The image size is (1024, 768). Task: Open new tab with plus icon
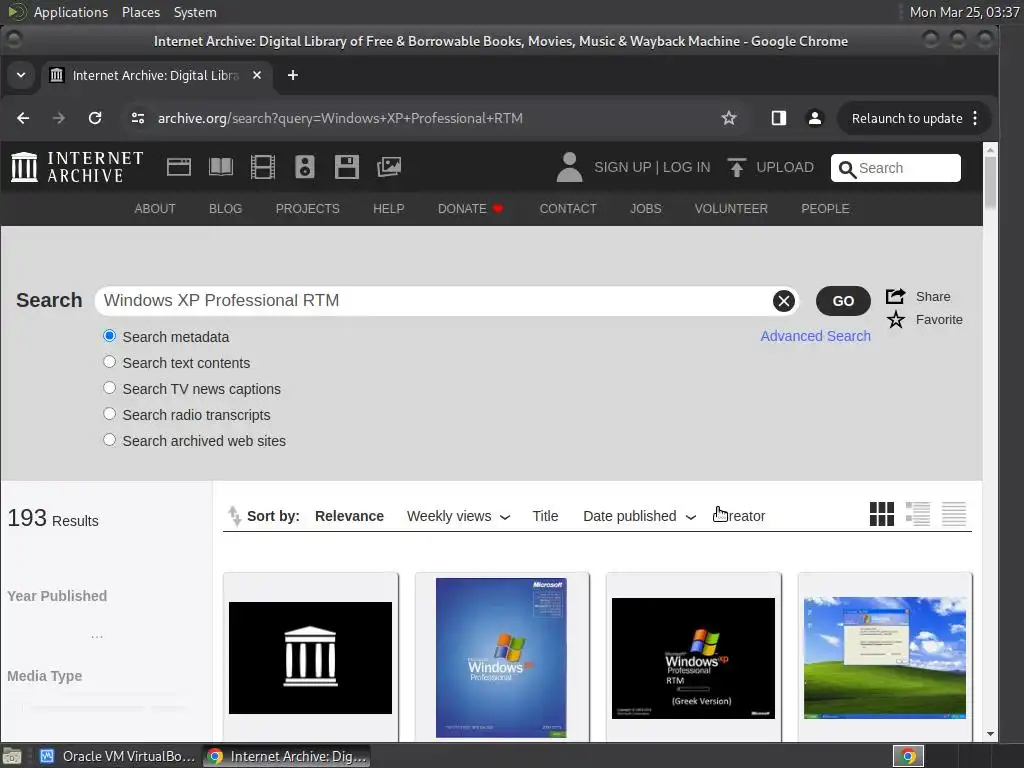(293, 76)
